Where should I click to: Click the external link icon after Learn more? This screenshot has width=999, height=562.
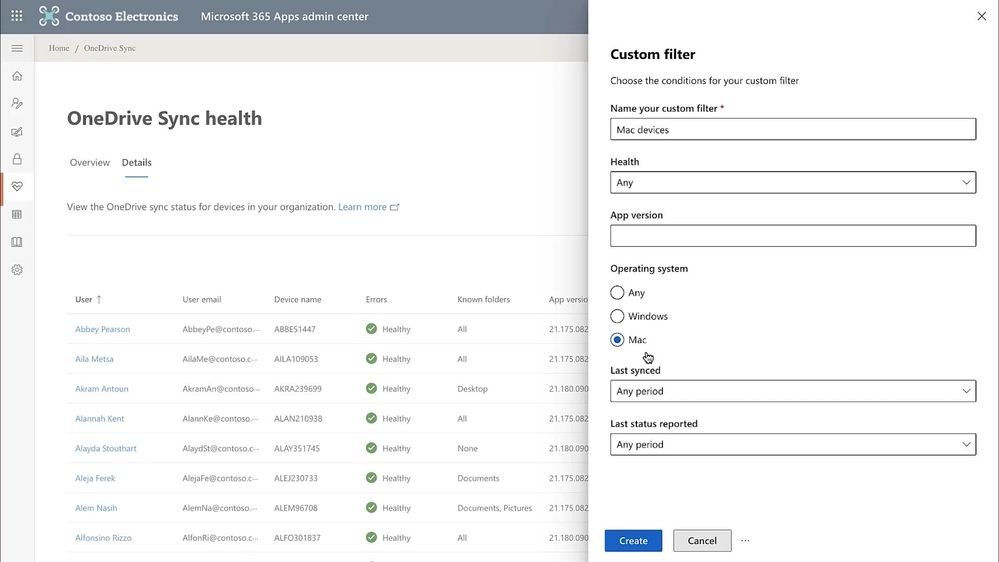(x=394, y=207)
